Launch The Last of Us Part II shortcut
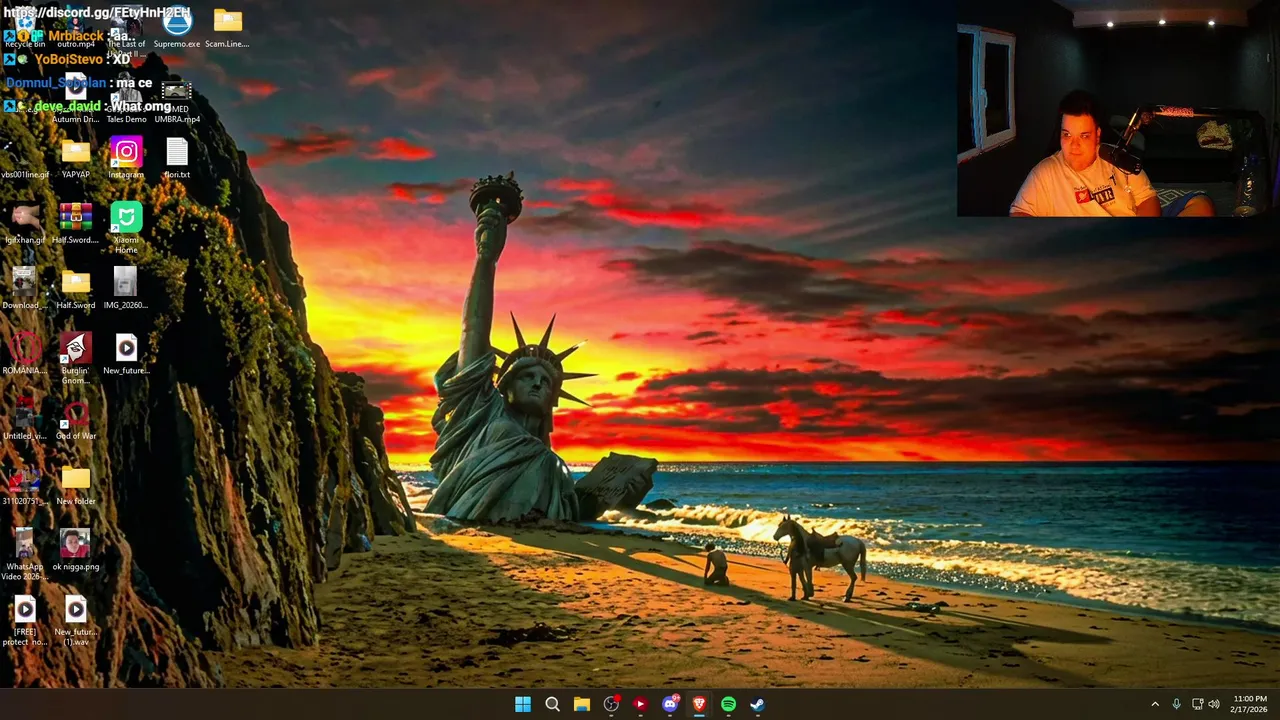The height and width of the screenshot is (720, 1280). click(x=126, y=28)
